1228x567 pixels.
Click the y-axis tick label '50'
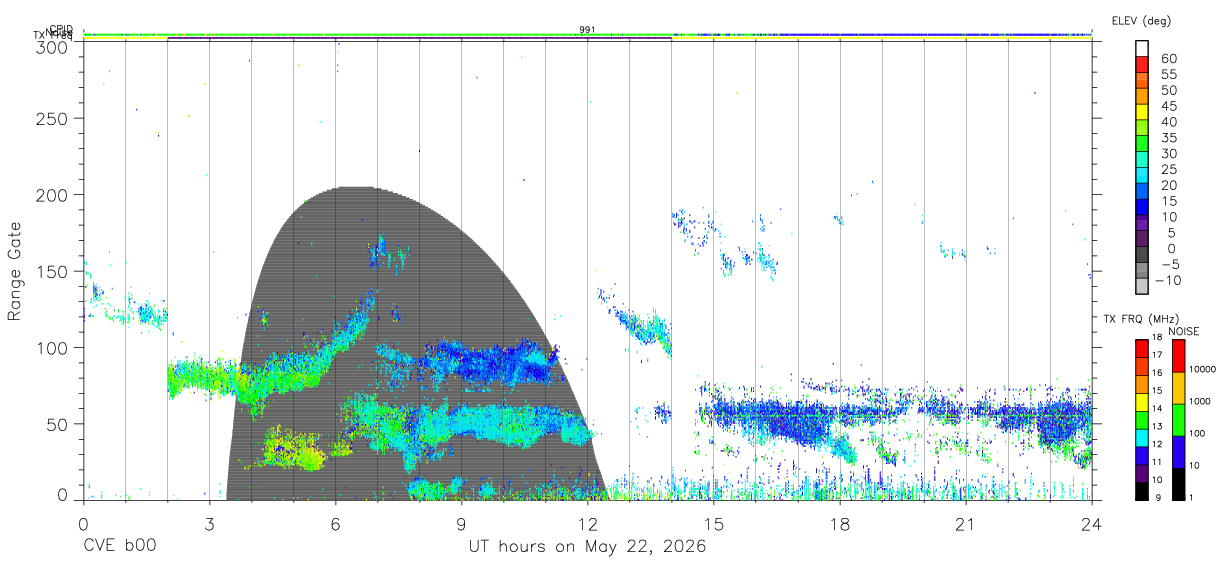pos(58,424)
